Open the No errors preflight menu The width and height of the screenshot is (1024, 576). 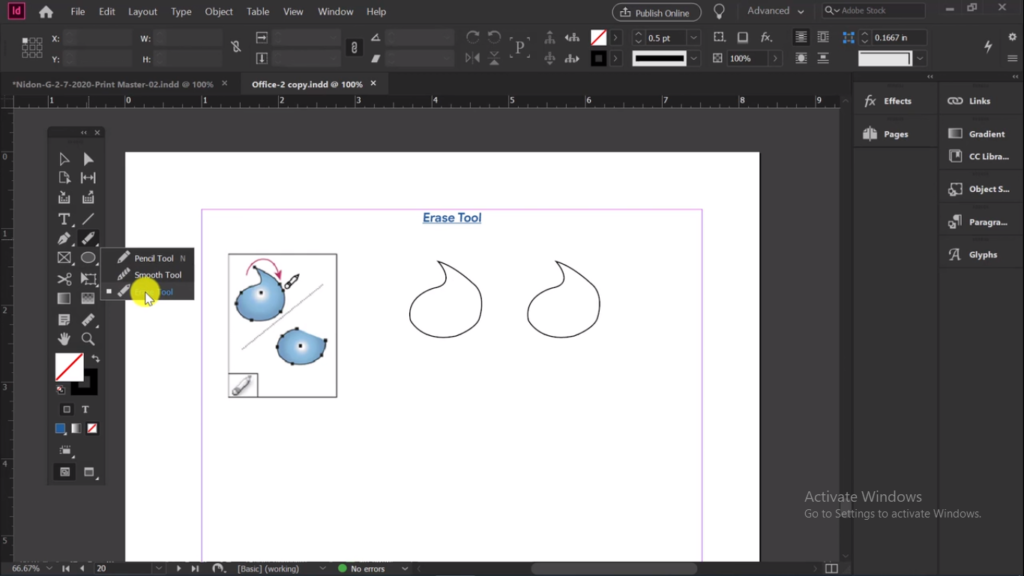(405, 569)
